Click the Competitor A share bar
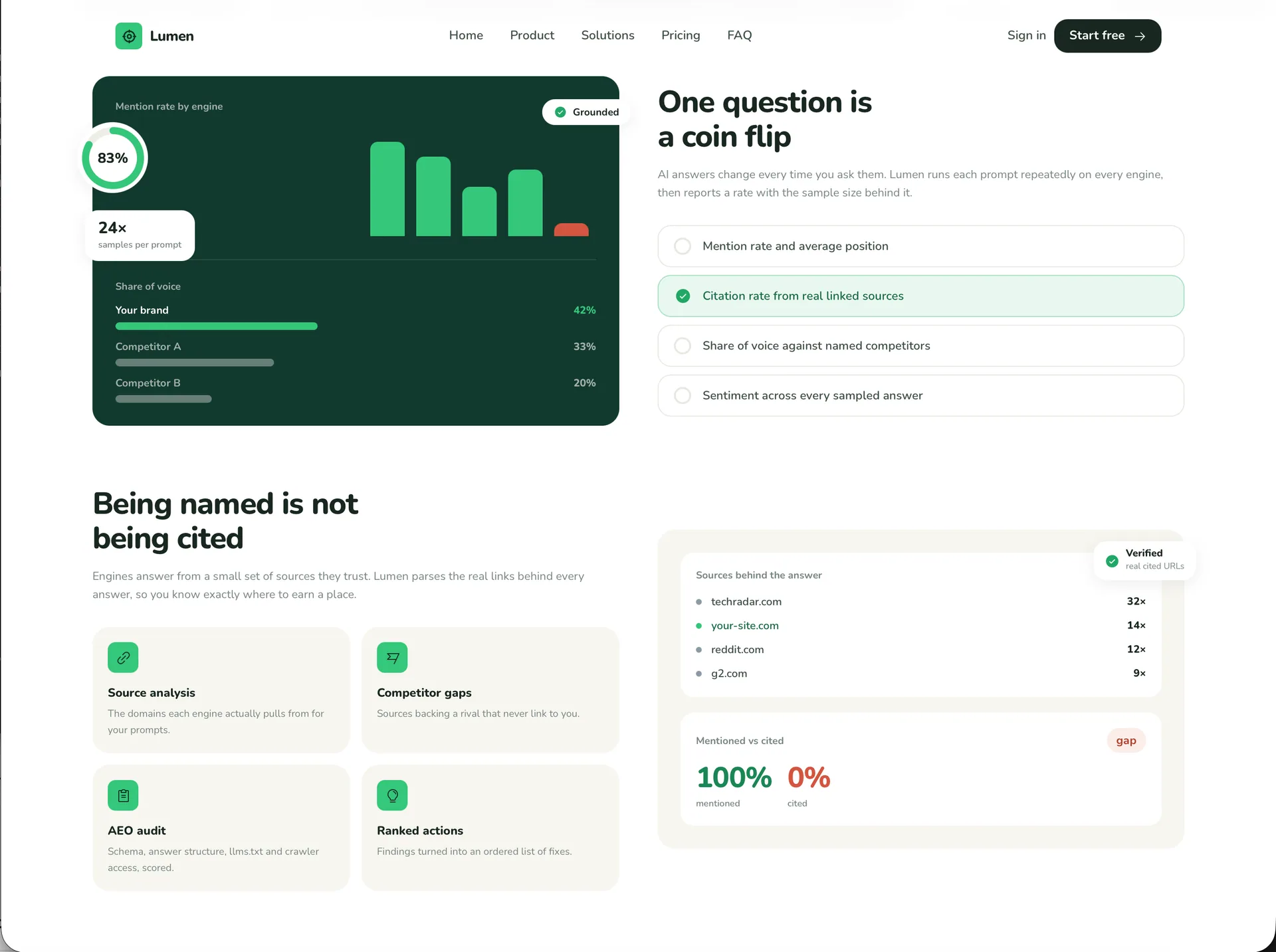This screenshot has height=952, width=1276. (195, 363)
